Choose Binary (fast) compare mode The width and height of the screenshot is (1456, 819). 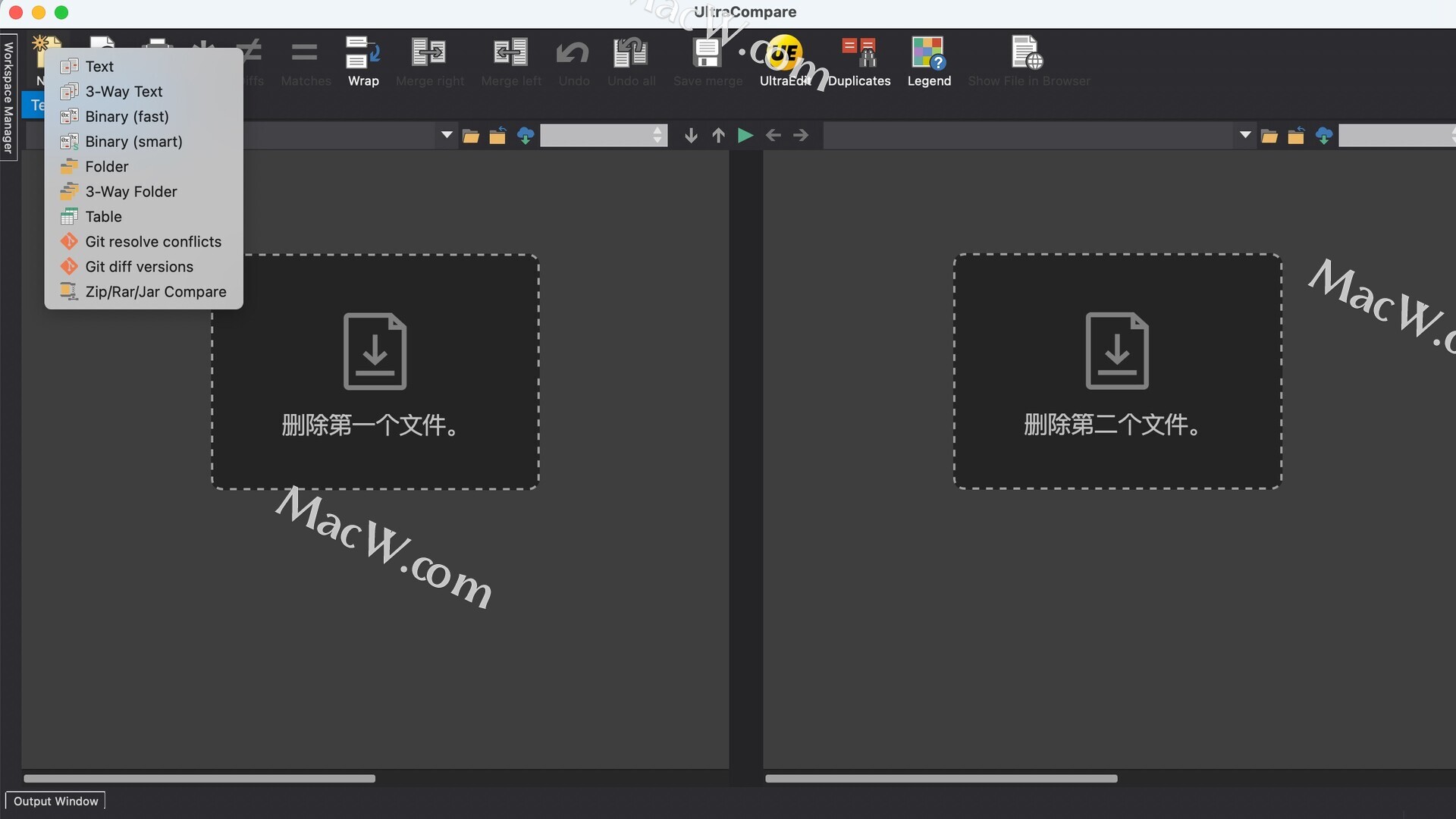pos(144,116)
